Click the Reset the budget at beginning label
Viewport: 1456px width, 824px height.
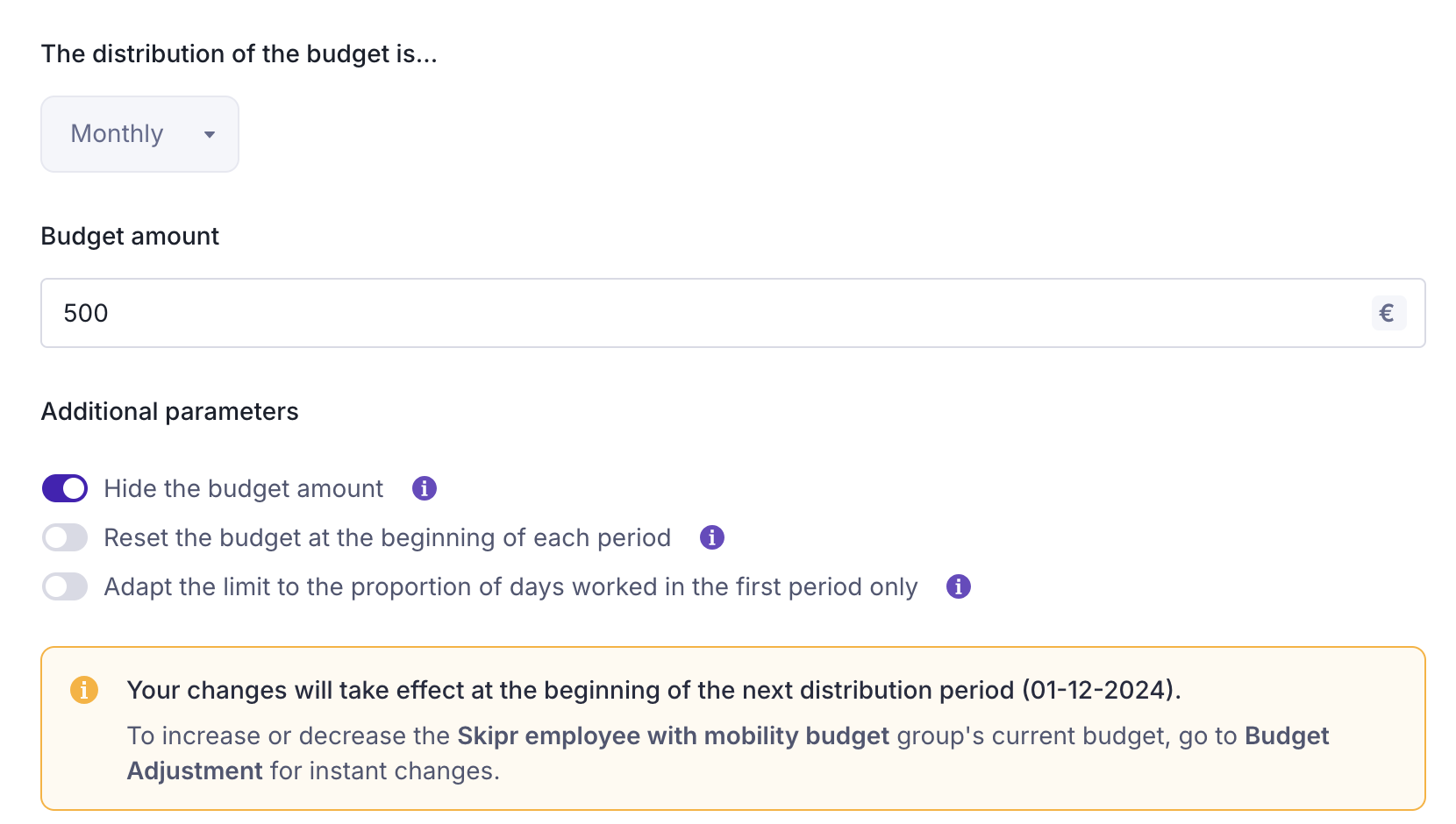(387, 537)
